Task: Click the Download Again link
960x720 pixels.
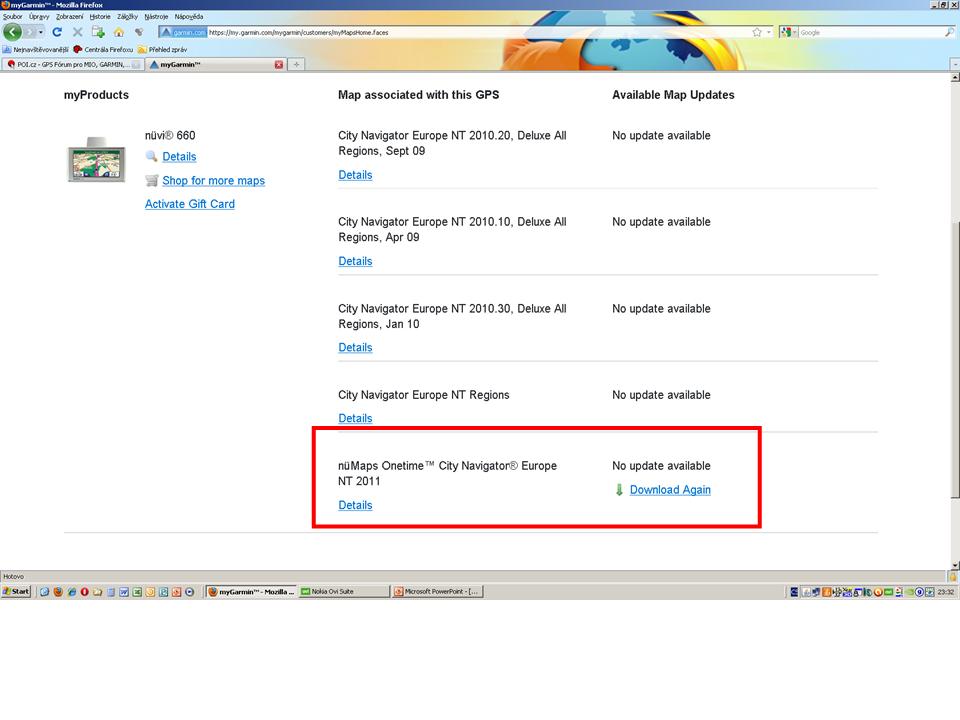Action: [670, 490]
